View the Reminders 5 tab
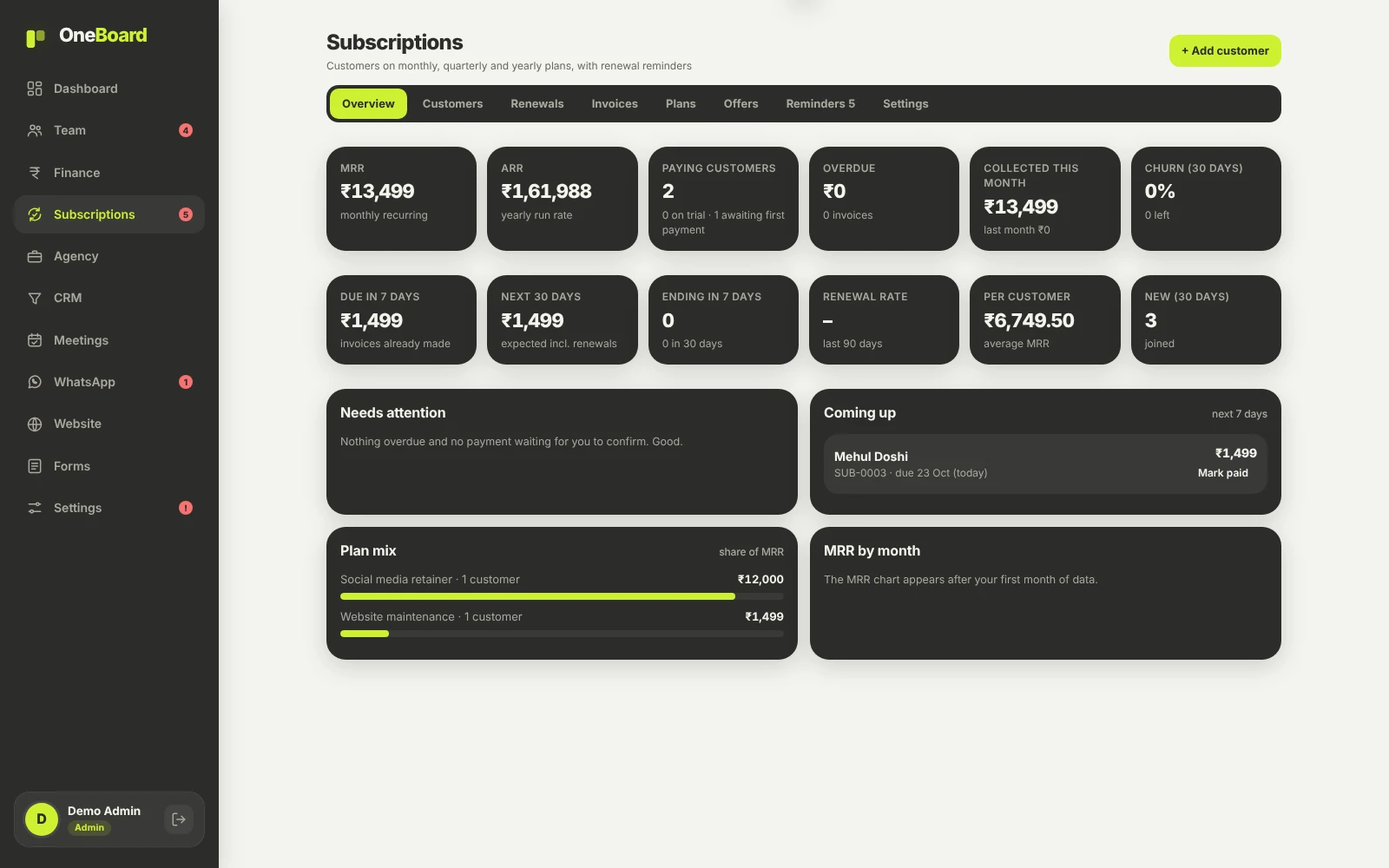Screen dimensions: 1389x868 820,103
